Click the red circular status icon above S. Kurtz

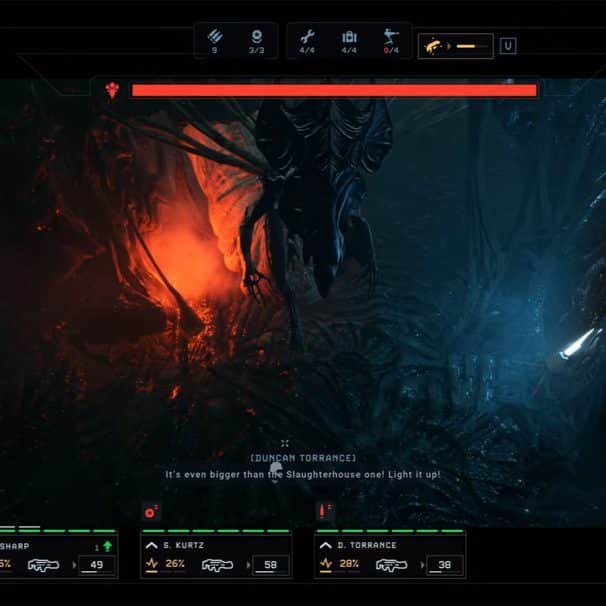(151, 512)
